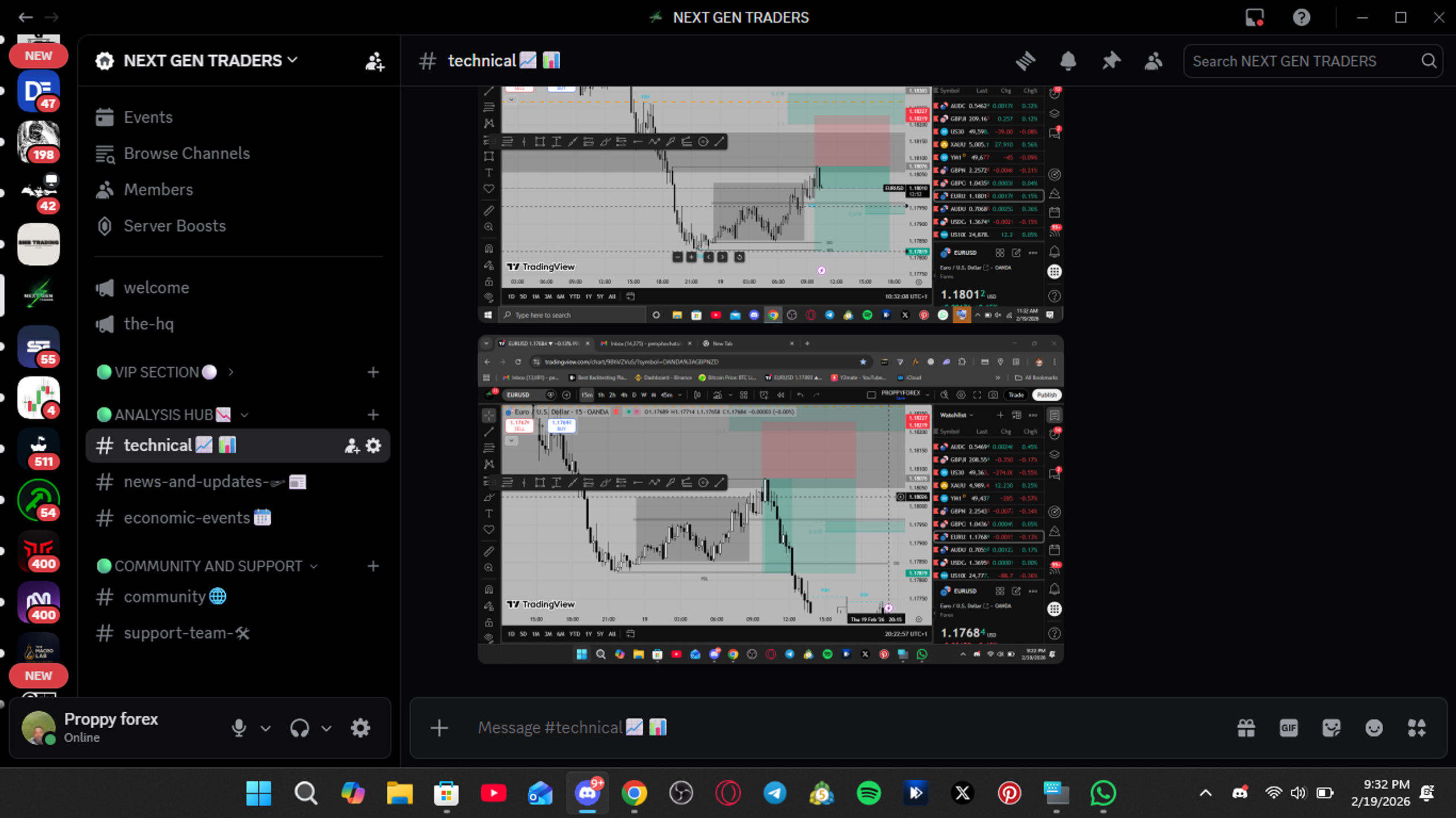Image resolution: width=1456 pixels, height=818 pixels.
Task: Open the server name dropdown menu
Action: tap(210, 61)
